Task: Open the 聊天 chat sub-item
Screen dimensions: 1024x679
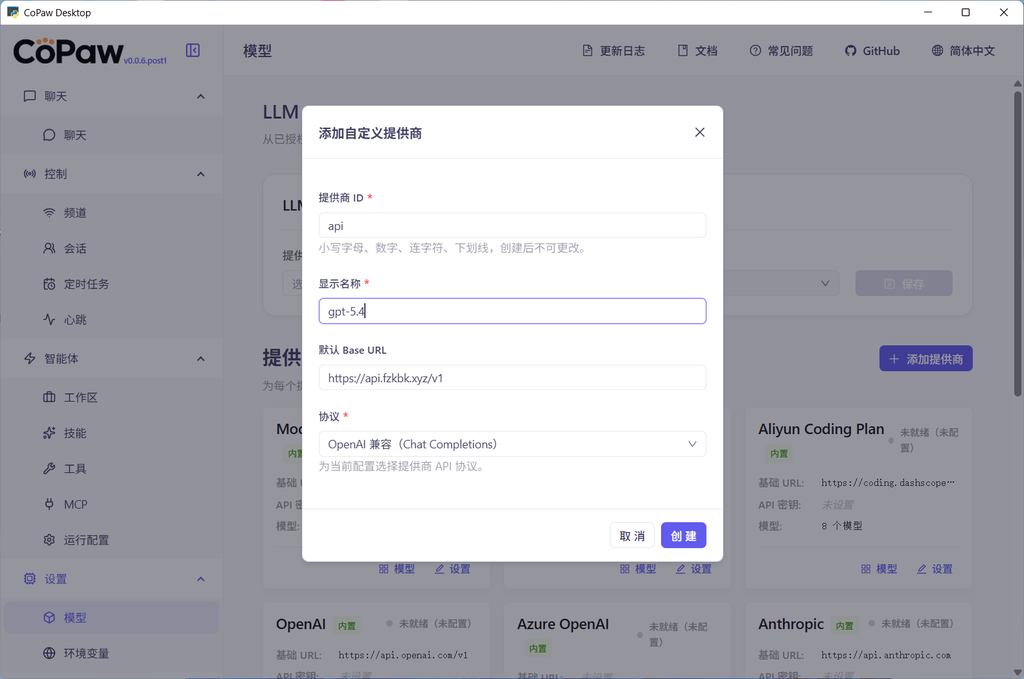Action: tap(111, 135)
